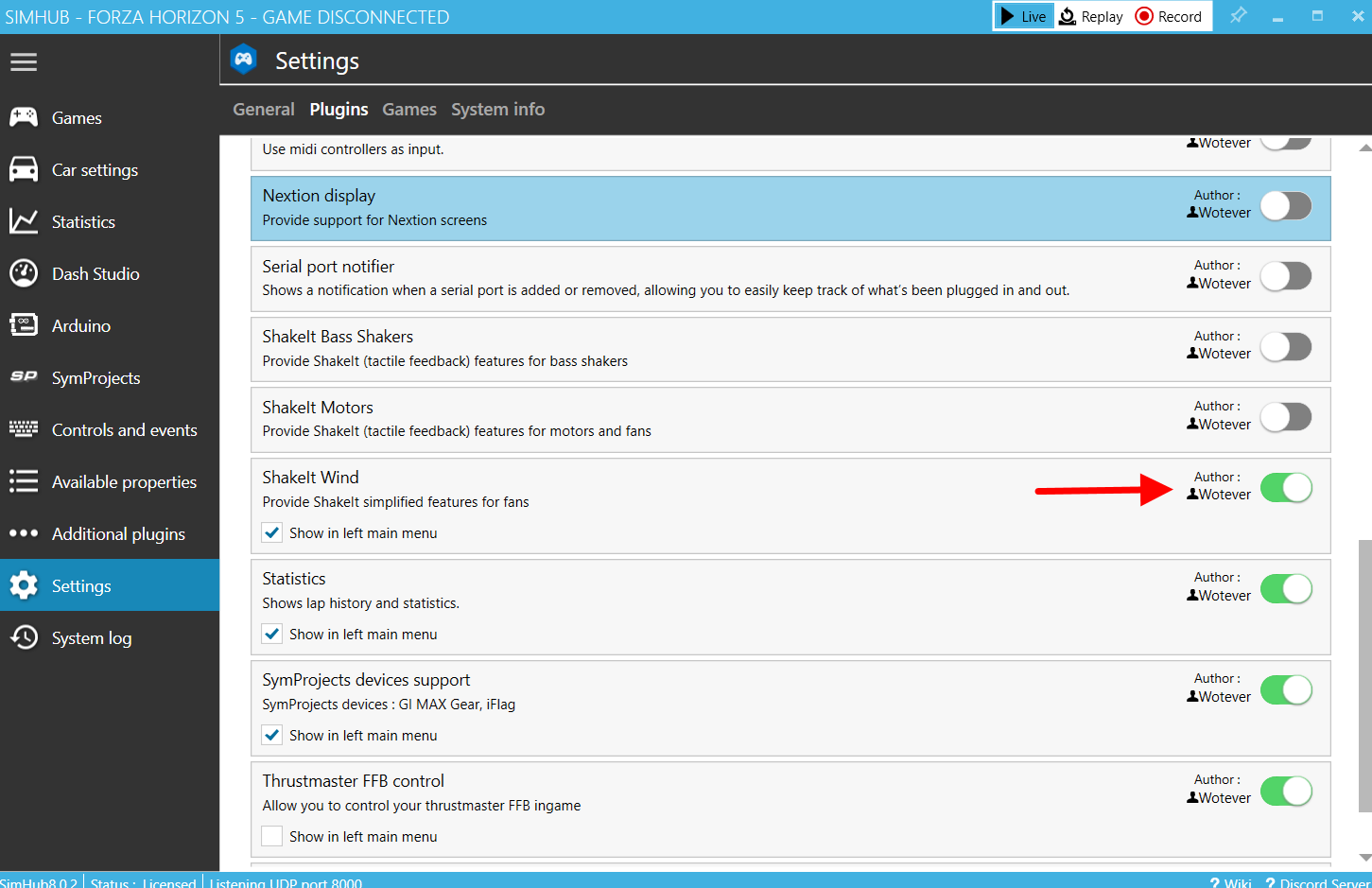Click the System log history icon

(24, 637)
